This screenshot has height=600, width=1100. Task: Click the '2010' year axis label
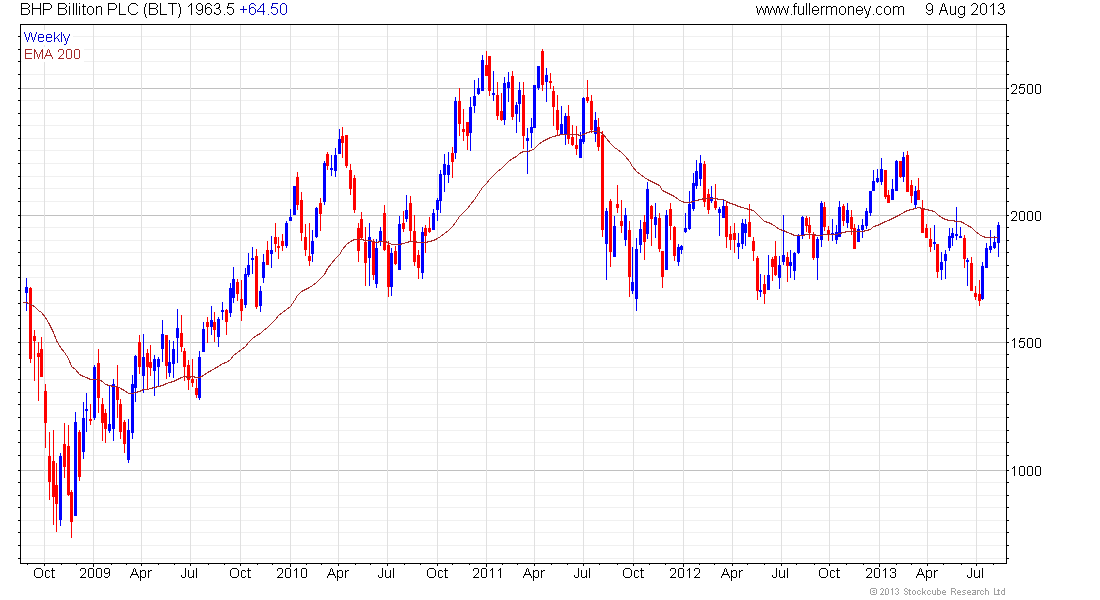(292, 573)
